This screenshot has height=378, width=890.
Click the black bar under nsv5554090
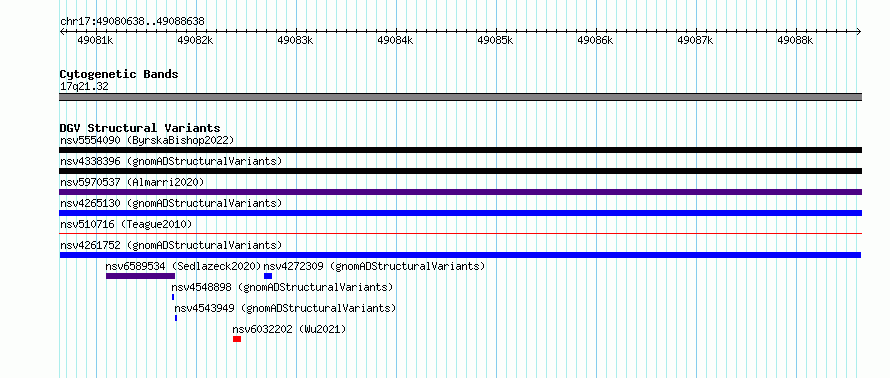tap(460, 150)
